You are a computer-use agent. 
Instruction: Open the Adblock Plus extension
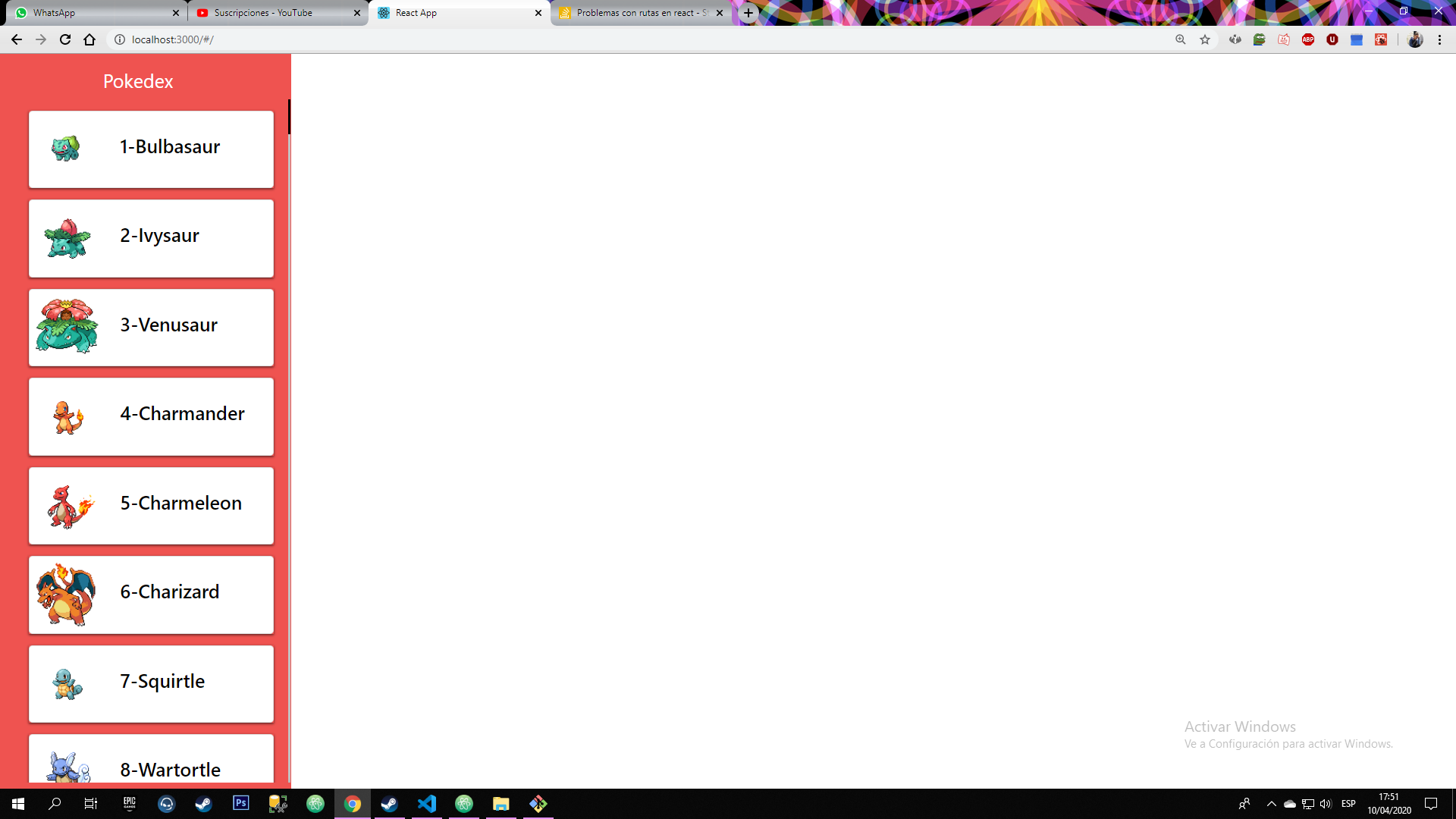(1308, 39)
